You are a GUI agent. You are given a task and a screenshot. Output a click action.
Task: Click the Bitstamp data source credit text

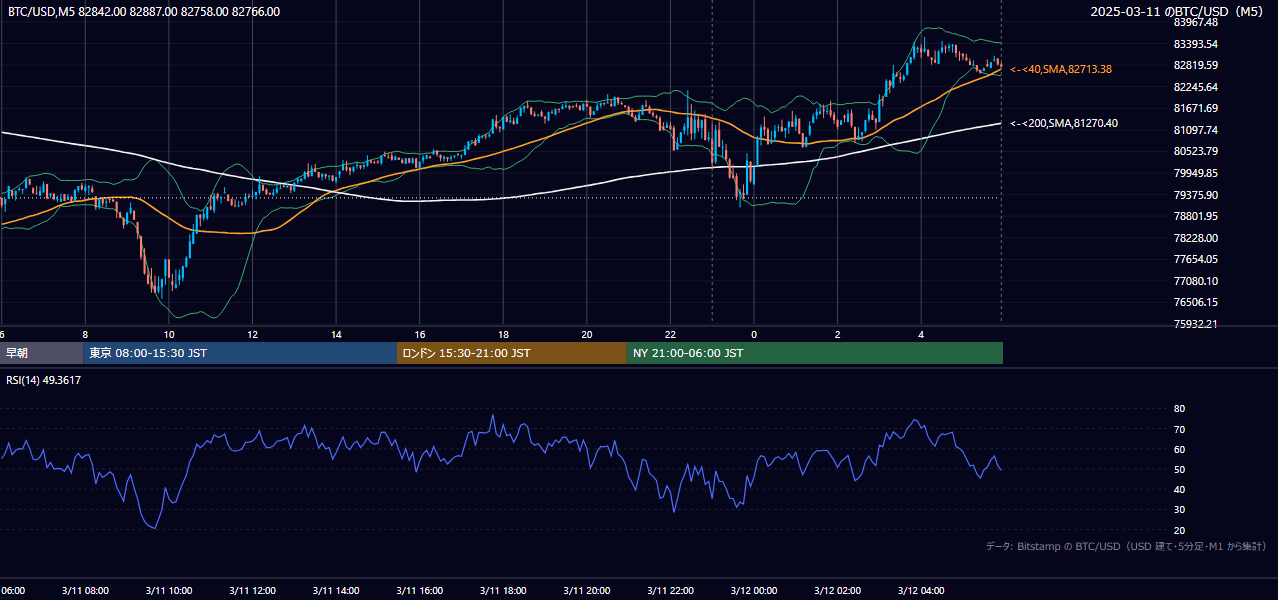coord(1126,546)
